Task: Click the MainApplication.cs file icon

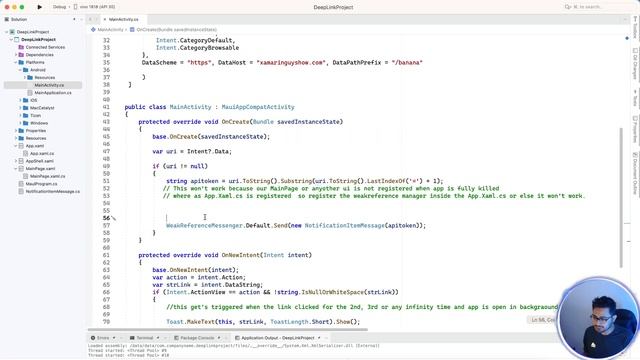Action: tap(30, 93)
